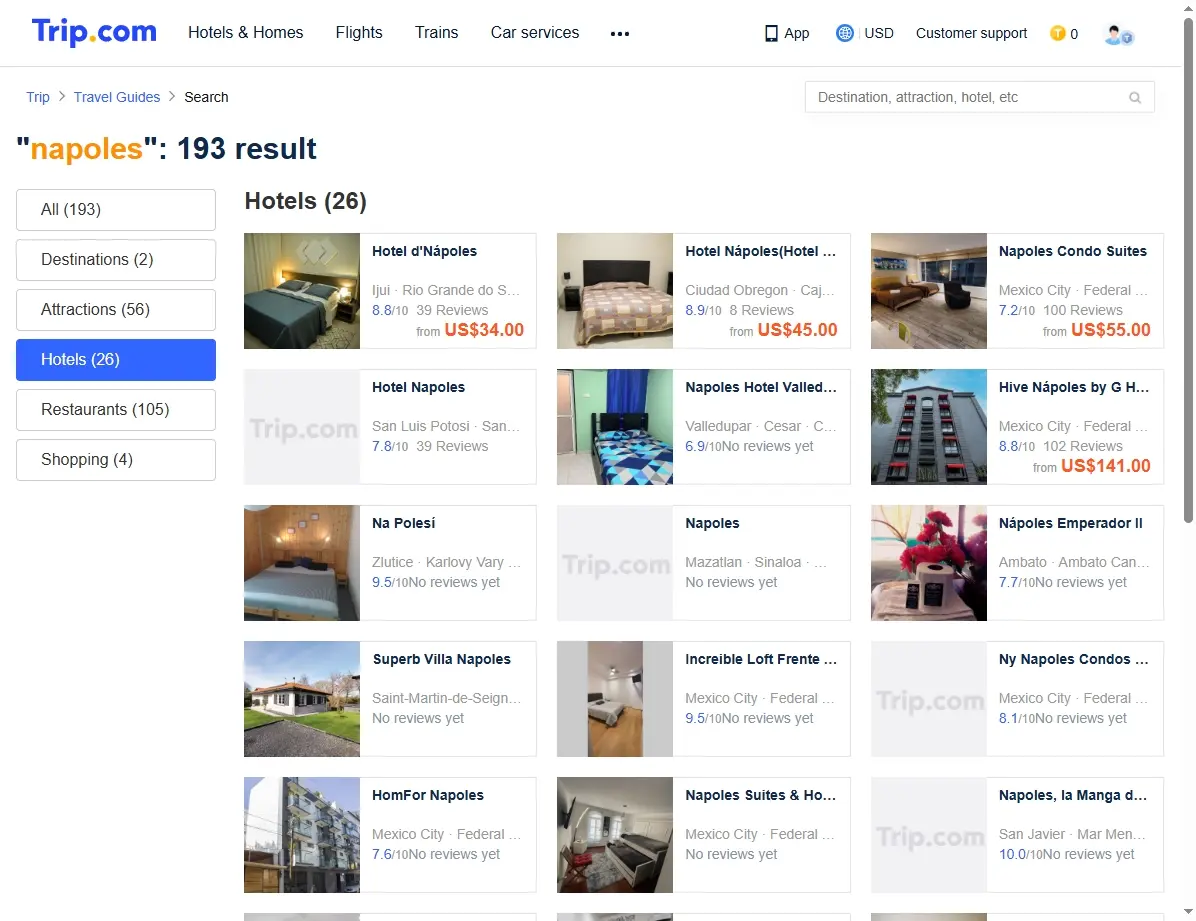Image resolution: width=1196 pixels, height=921 pixels.
Task: Select the Destinations (2) filter tab
Action: click(x=116, y=259)
